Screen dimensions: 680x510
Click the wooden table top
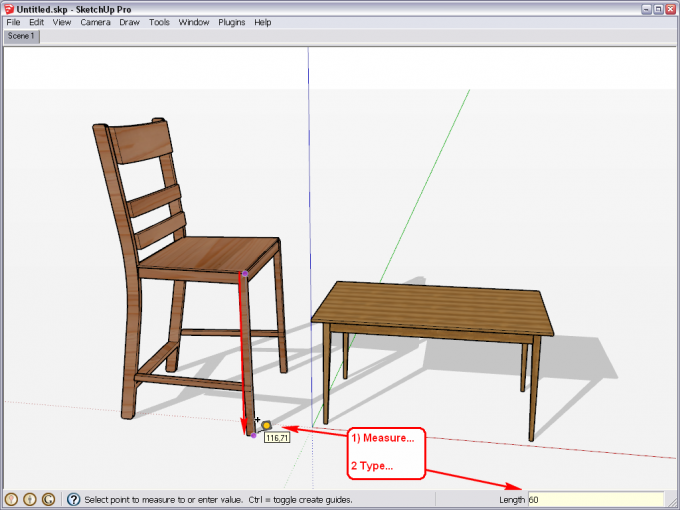pyautogui.click(x=432, y=306)
